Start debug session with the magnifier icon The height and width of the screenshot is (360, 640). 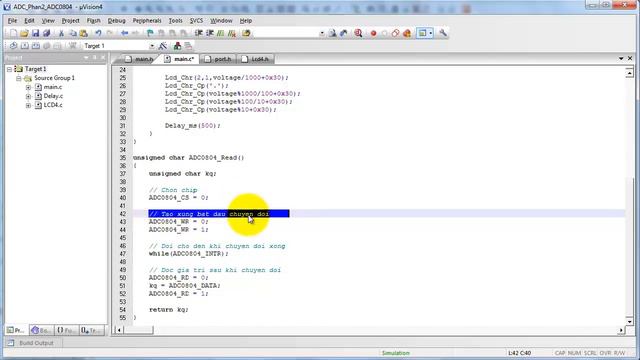[x=358, y=33]
